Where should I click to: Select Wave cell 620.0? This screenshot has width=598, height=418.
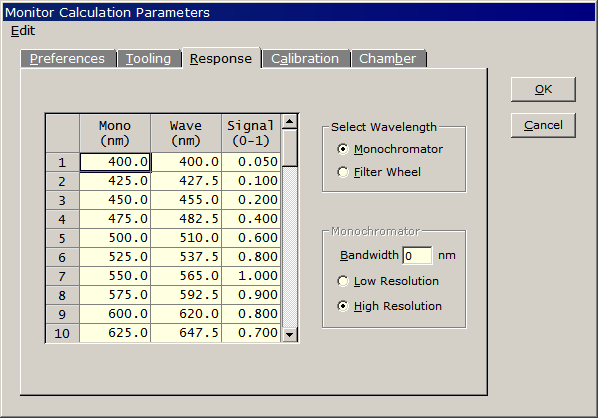tap(186, 314)
